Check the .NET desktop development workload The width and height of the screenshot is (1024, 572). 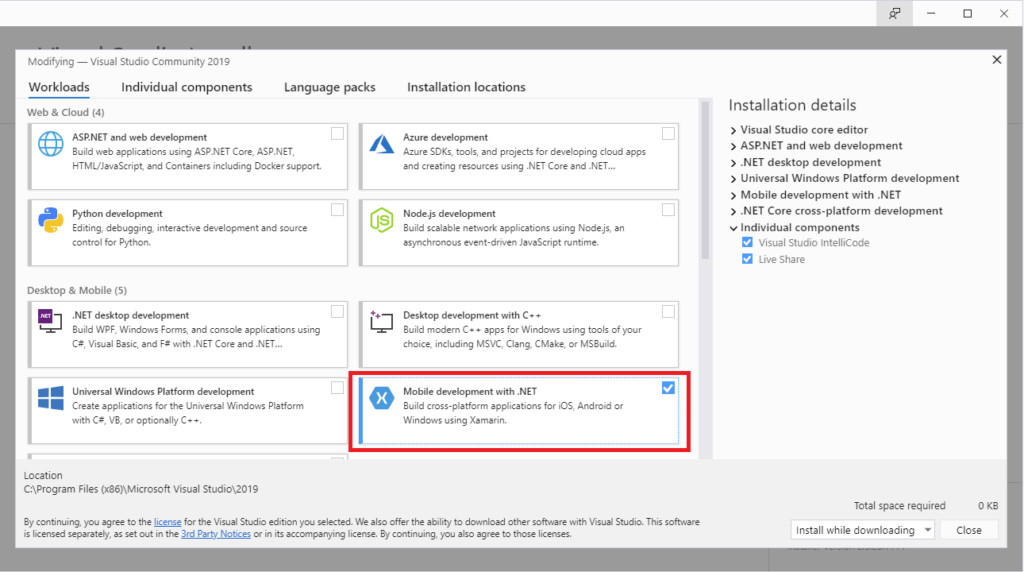pyautogui.click(x=337, y=311)
